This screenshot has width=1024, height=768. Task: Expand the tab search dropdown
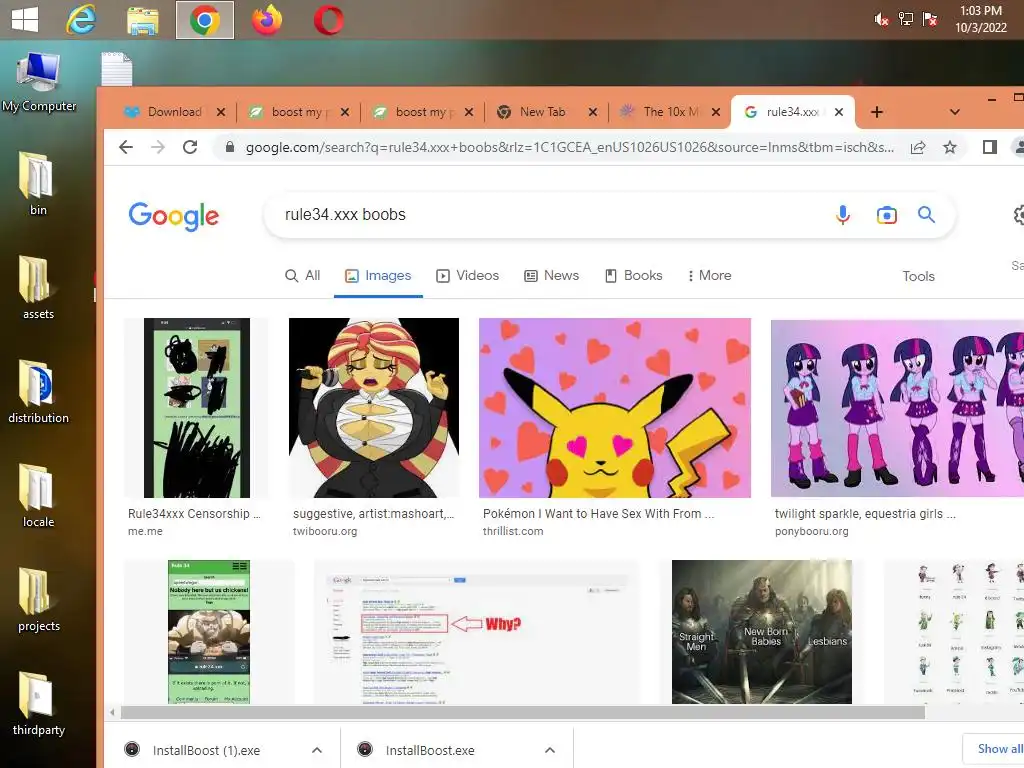[x=954, y=112]
